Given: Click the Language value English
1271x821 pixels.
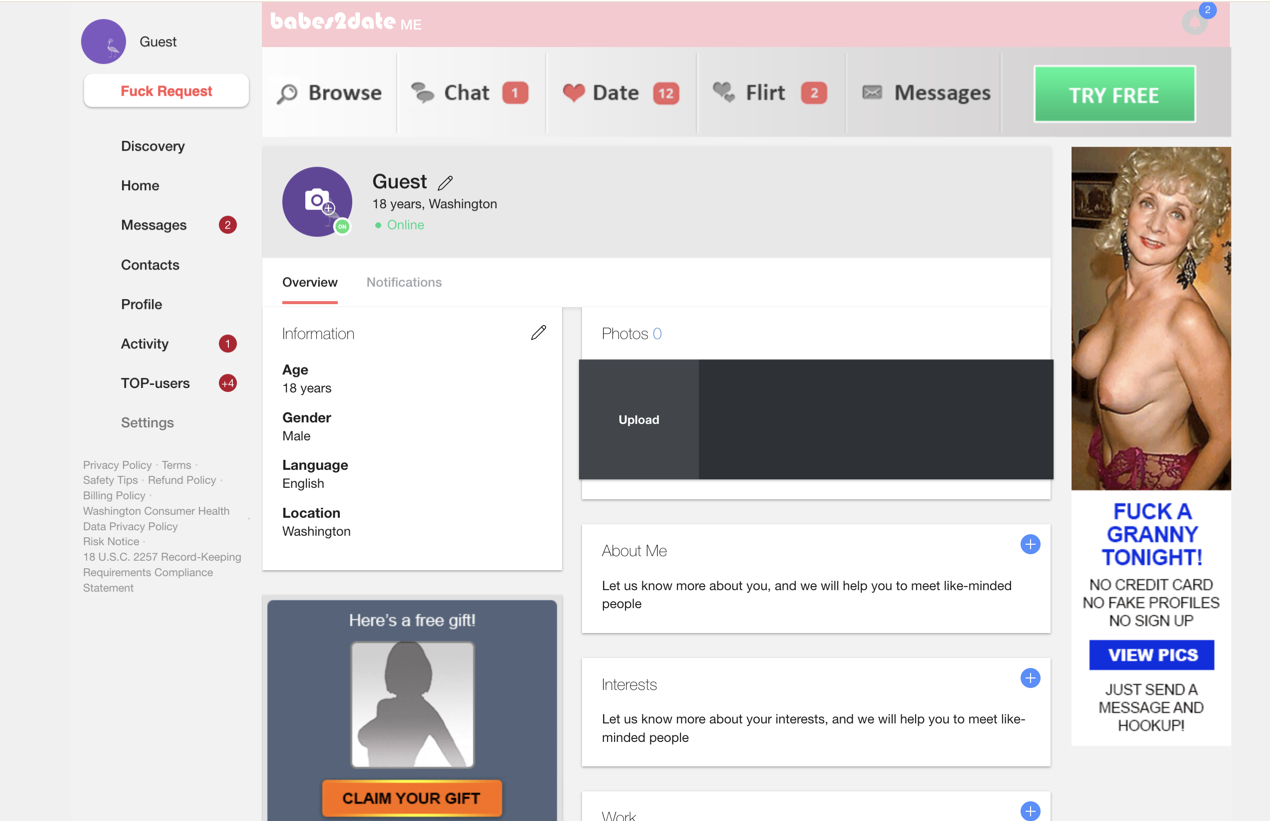Looking at the screenshot, I should point(303,483).
